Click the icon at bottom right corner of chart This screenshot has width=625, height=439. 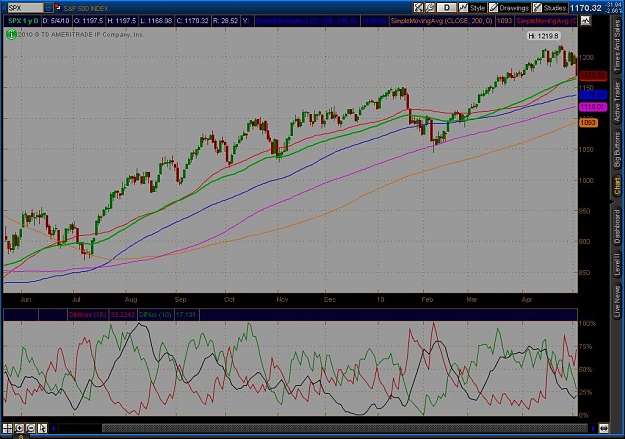click(603, 429)
